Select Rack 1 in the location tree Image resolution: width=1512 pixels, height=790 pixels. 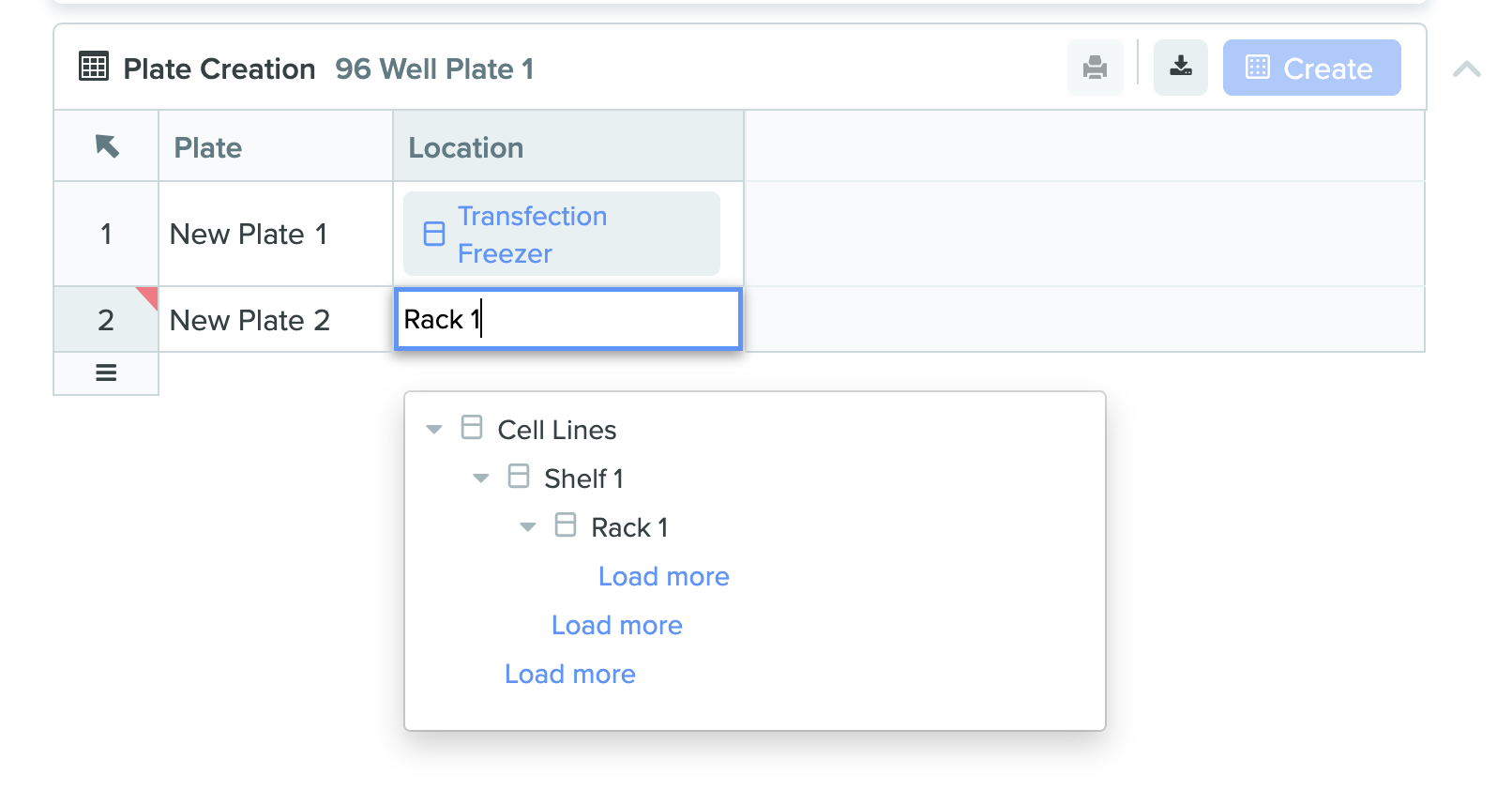tap(628, 527)
